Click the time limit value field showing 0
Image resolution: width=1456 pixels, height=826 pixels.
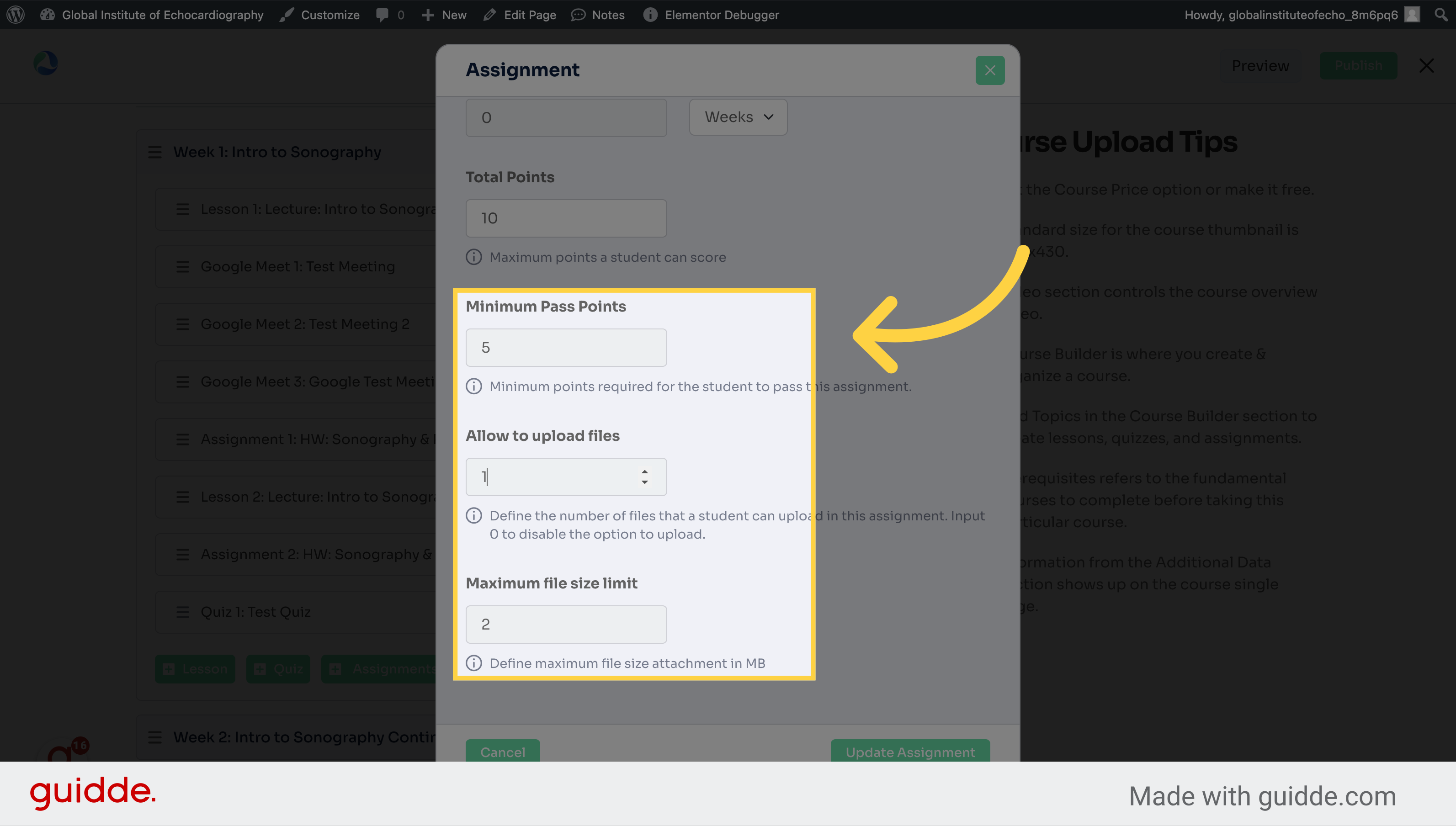point(566,117)
